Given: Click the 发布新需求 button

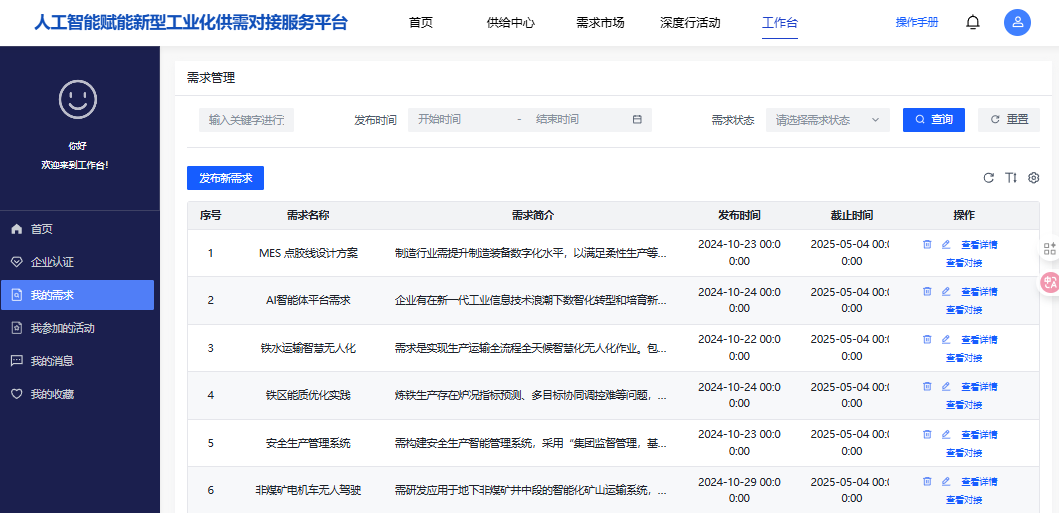Looking at the screenshot, I should tap(225, 178).
